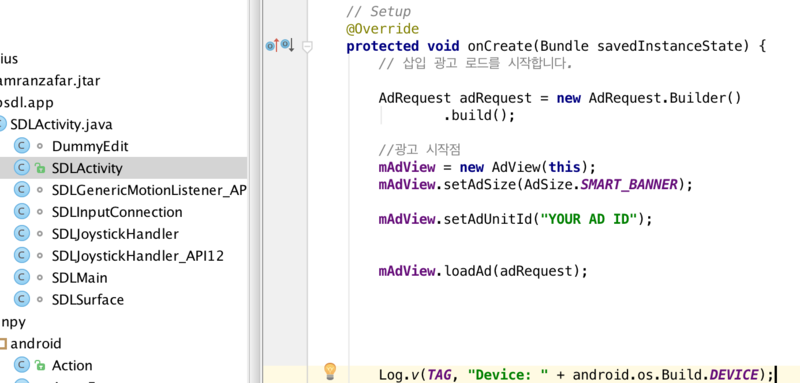Image resolution: width=800 pixels, height=383 pixels.
Task: Click the "// Setup" comment line
Action: pyautogui.click(x=379, y=11)
